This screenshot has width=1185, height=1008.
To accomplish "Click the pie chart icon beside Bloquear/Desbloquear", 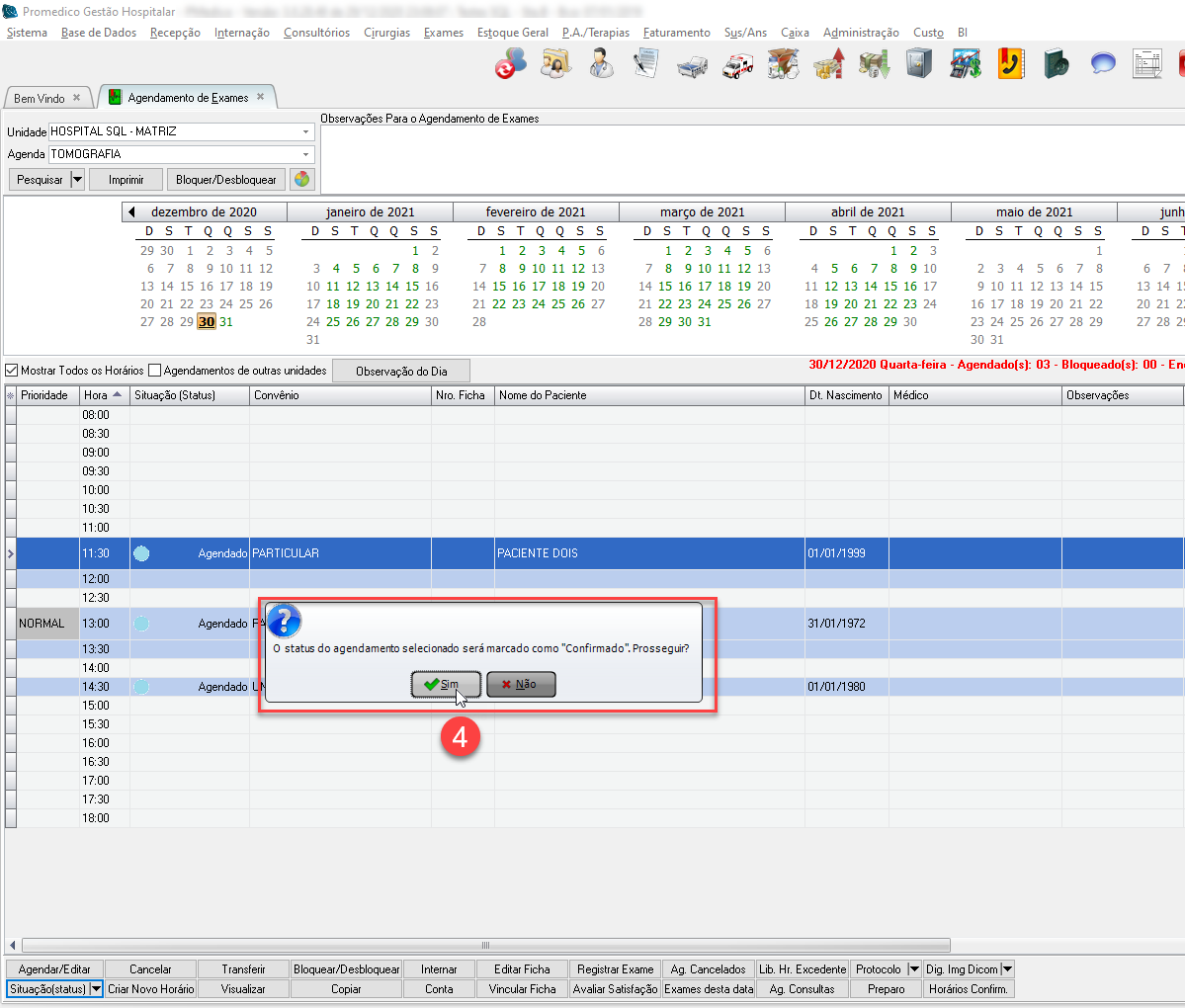I will point(301,179).
